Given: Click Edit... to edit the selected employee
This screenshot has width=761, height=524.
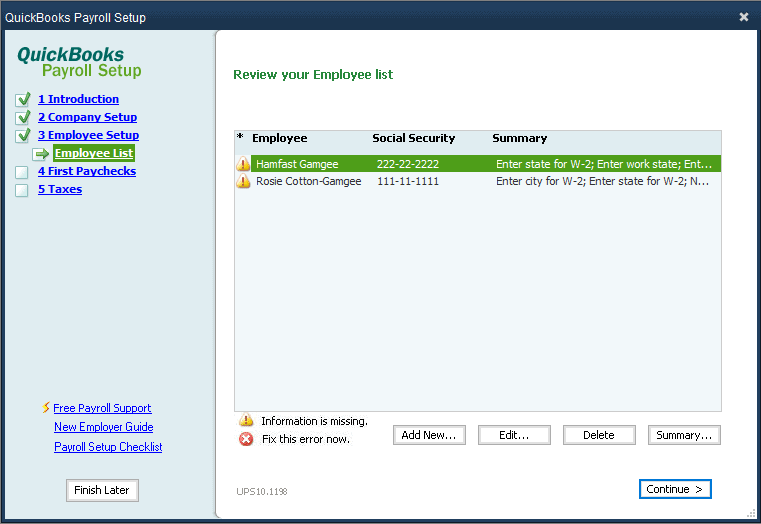Looking at the screenshot, I should 514,435.
